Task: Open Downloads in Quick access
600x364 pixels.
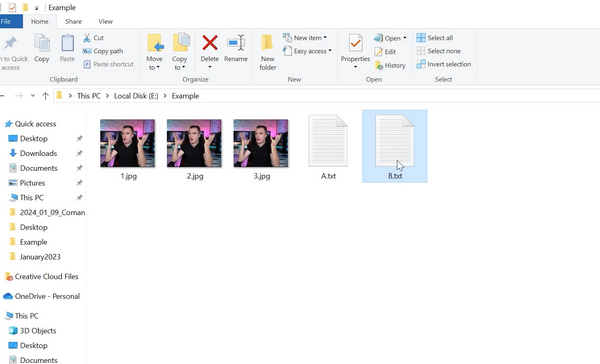Action: click(x=38, y=153)
